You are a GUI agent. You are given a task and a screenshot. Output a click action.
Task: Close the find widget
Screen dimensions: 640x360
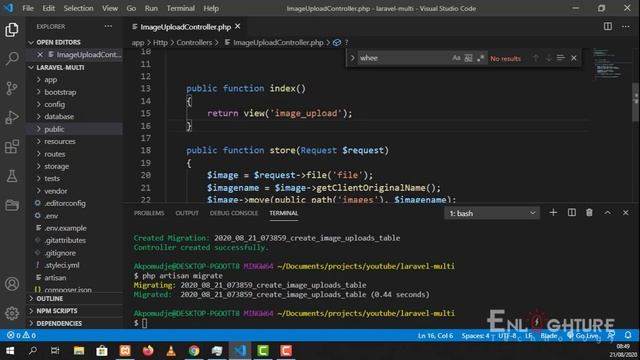574,58
